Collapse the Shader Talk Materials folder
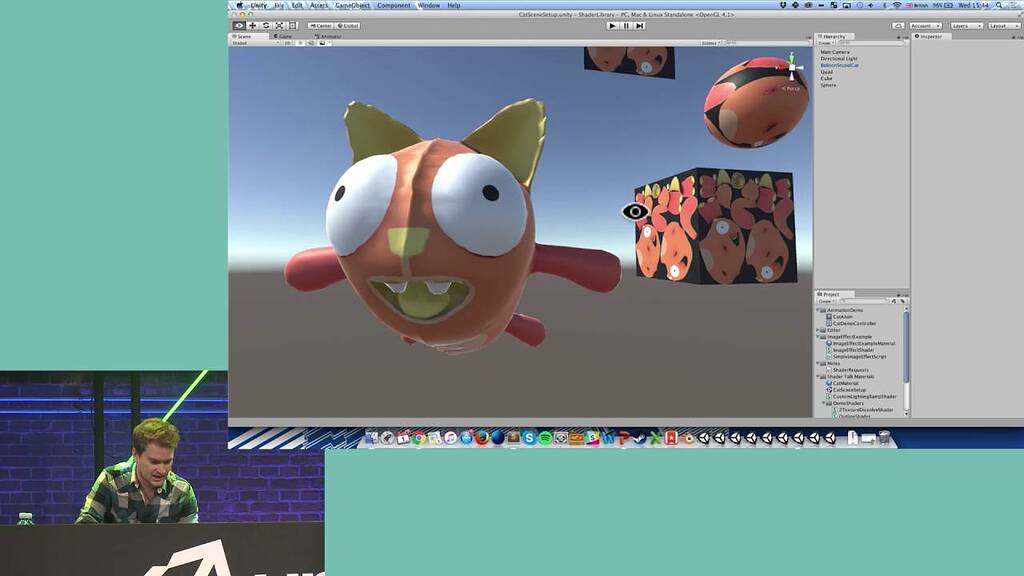Image resolution: width=1024 pixels, height=576 pixels. click(818, 375)
